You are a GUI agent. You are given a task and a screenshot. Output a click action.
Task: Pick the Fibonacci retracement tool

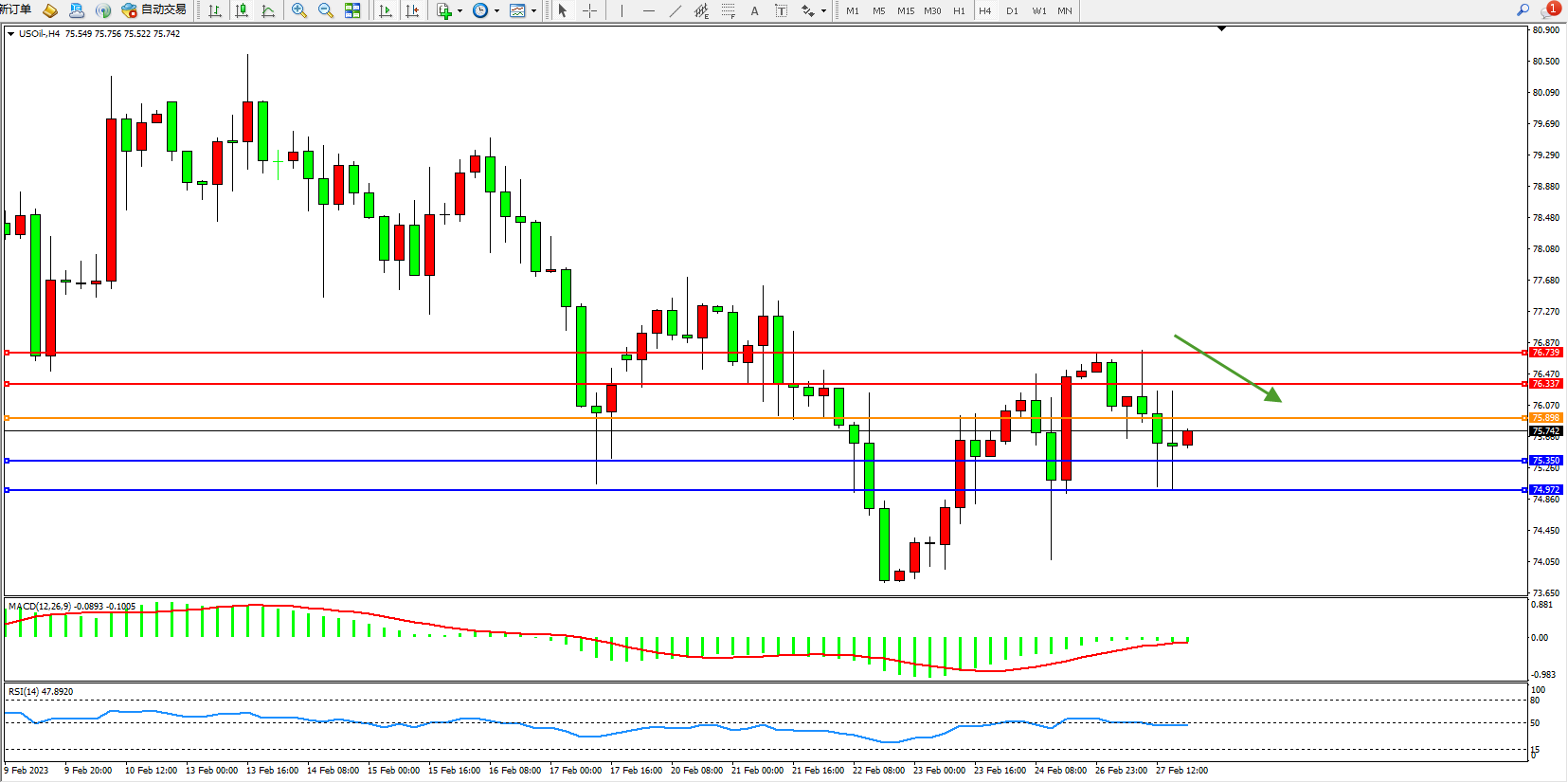pyautogui.click(x=728, y=10)
